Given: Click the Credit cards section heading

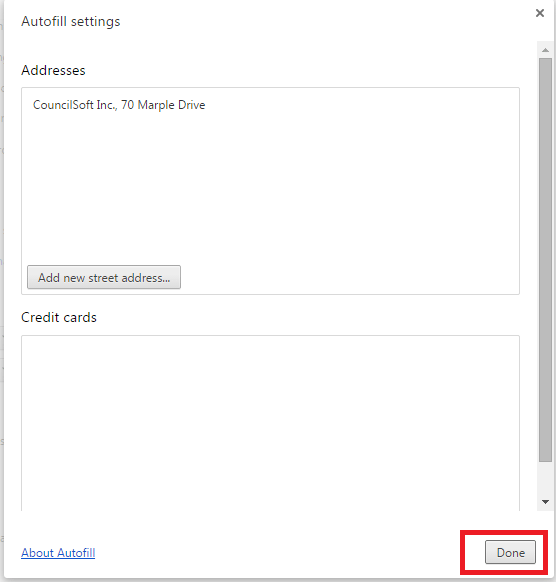Looking at the screenshot, I should (59, 317).
